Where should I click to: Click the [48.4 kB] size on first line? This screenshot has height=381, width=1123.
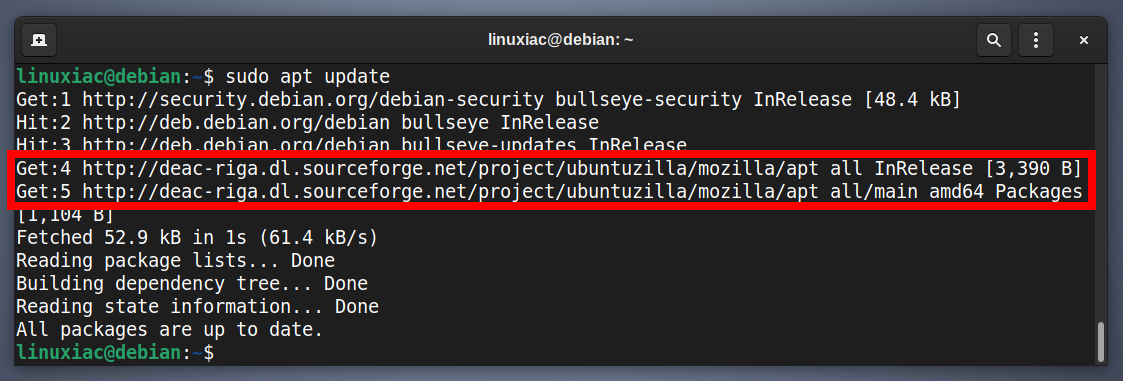click(912, 99)
